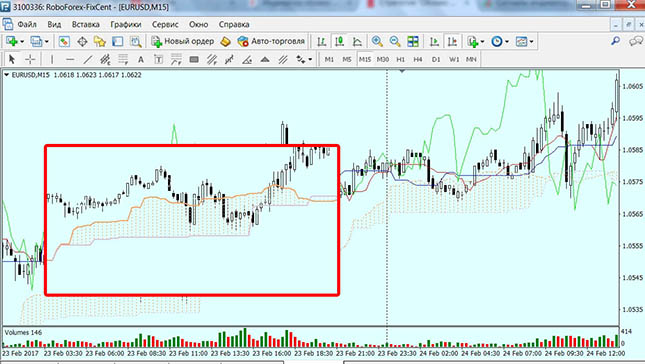Open the tile windows layout icon
The height and width of the screenshot is (364, 645).
click(413, 42)
